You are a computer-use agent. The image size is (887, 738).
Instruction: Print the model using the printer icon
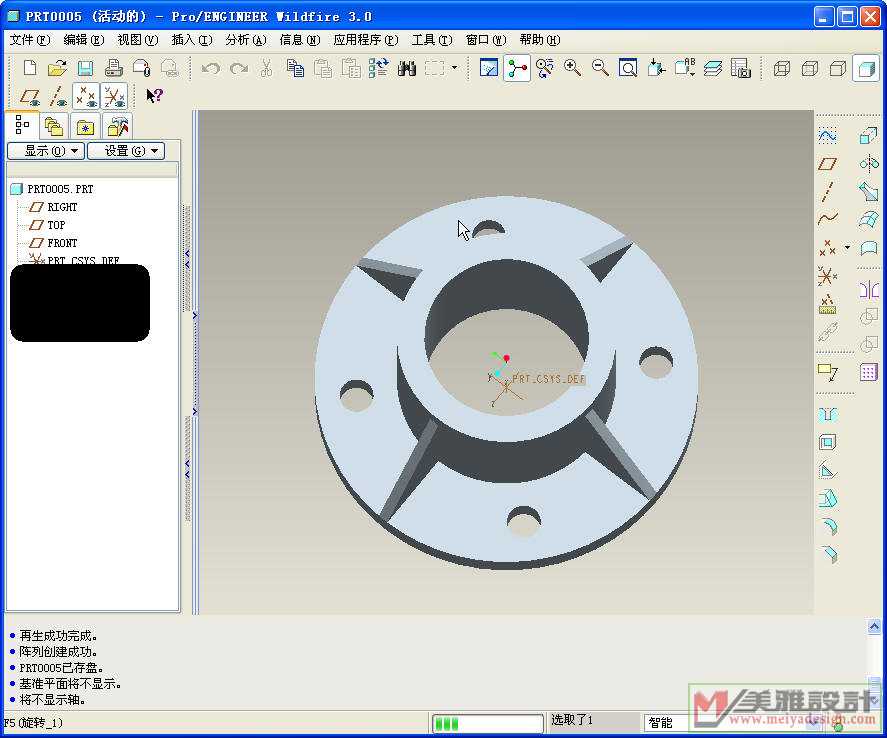click(113, 68)
